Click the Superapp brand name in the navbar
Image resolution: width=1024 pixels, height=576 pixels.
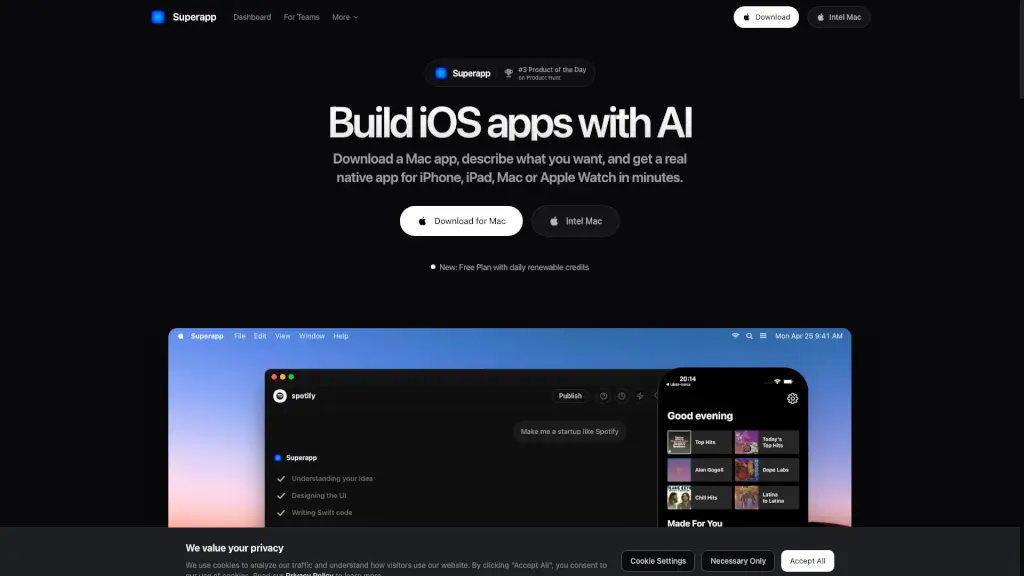click(x=194, y=17)
